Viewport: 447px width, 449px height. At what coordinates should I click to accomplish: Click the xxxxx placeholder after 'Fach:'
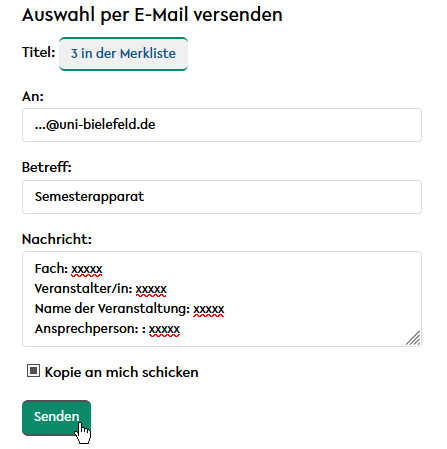pos(87,269)
